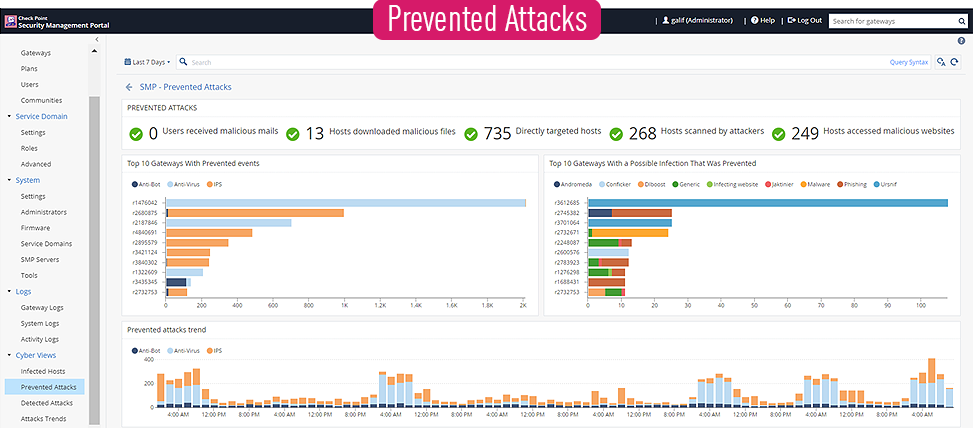Open Administrators under System

coord(43,212)
